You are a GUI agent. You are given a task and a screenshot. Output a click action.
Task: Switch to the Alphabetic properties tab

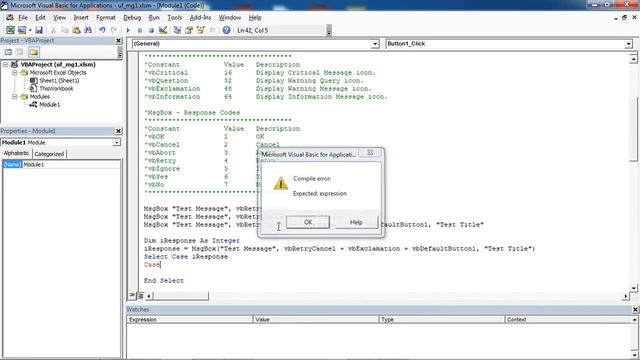(x=16, y=153)
